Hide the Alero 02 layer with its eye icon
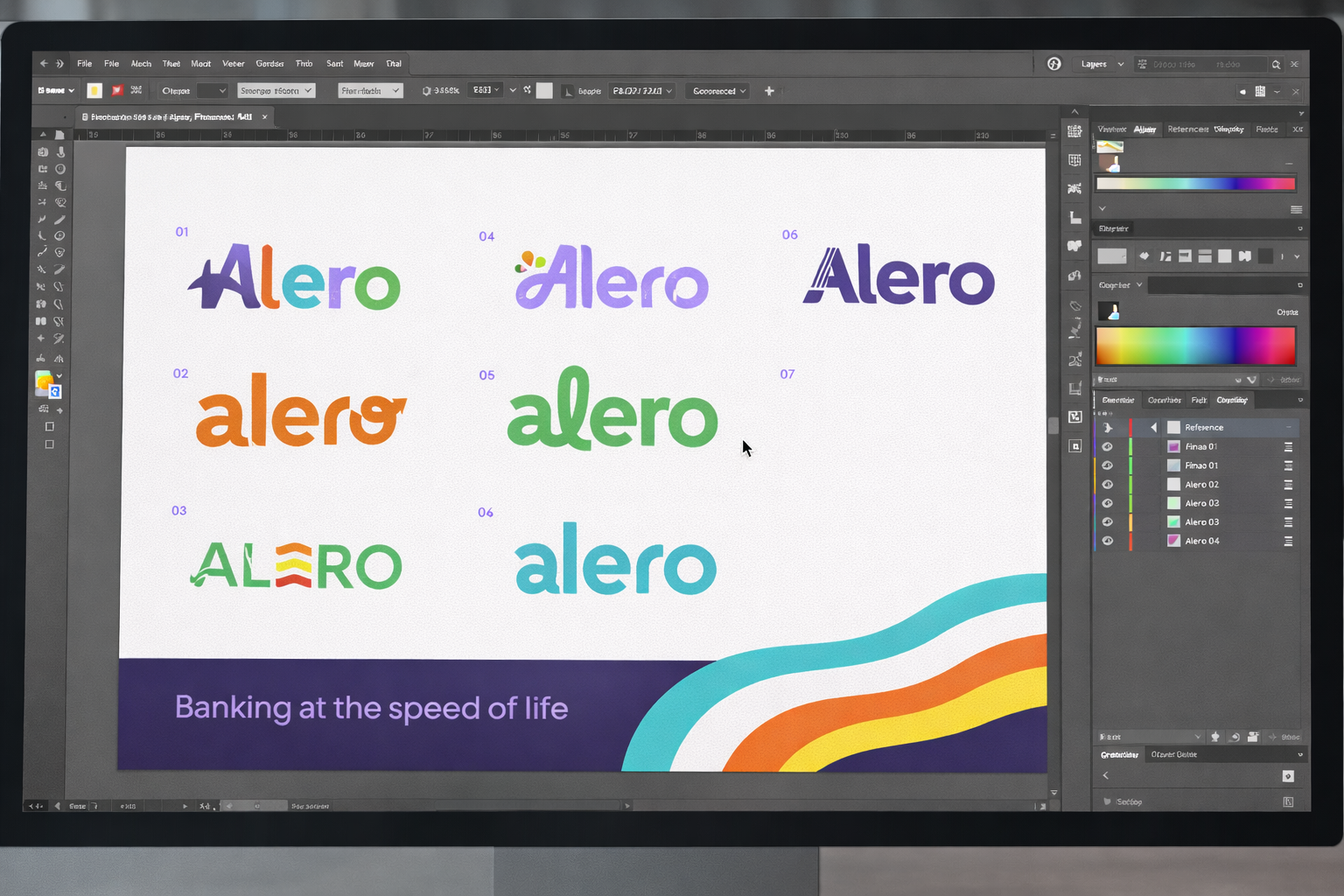Screen dimensions: 1344x896 click(x=1108, y=485)
